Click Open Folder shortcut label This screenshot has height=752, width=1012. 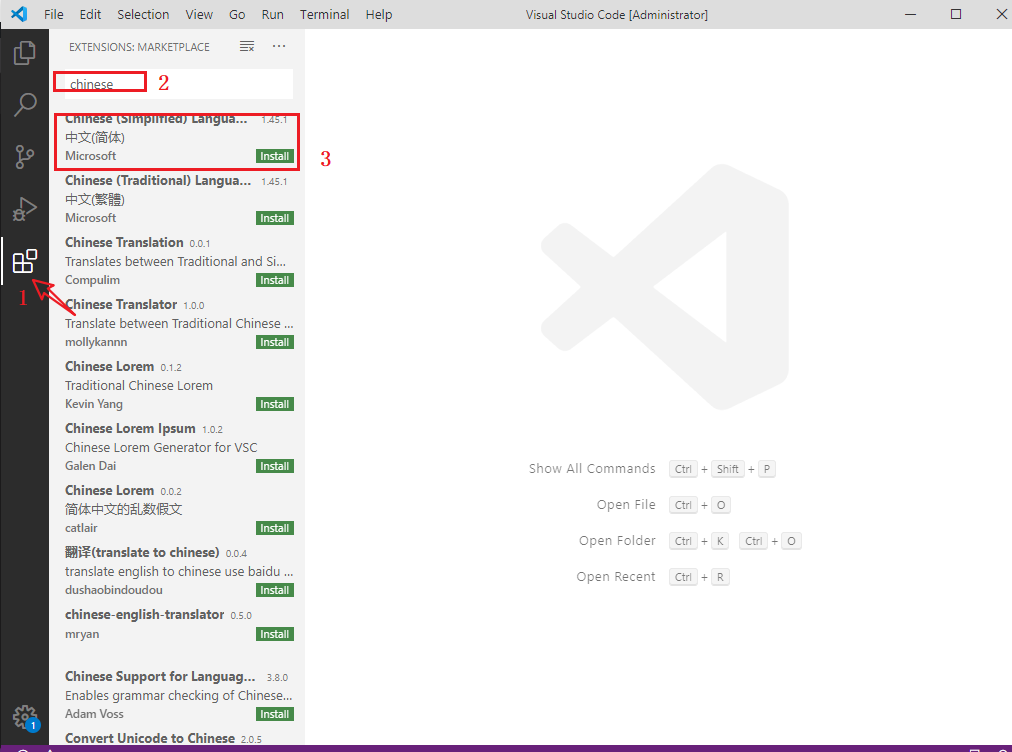pos(617,541)
